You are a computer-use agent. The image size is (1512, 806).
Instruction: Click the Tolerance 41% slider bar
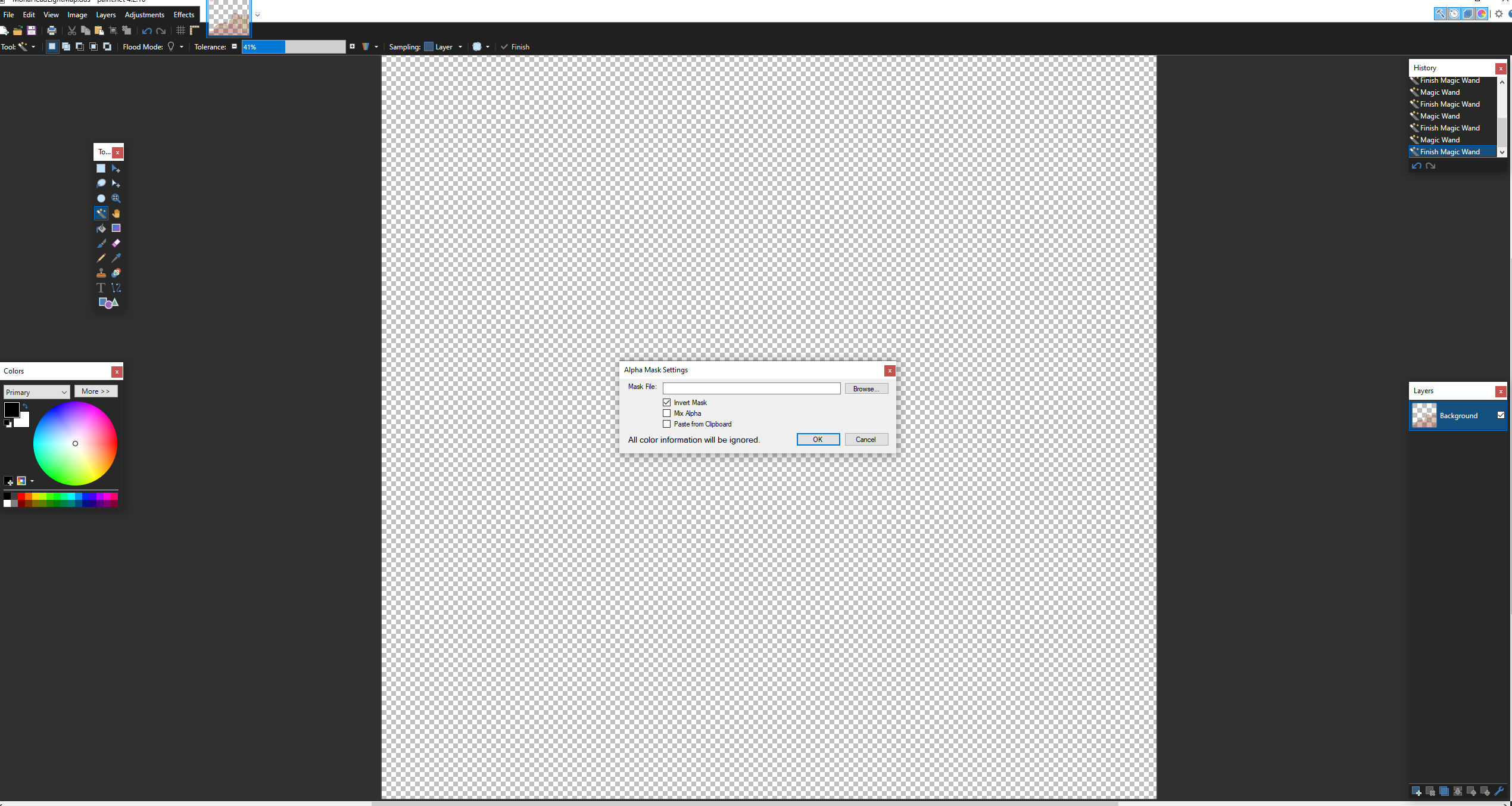click(294, 47)
